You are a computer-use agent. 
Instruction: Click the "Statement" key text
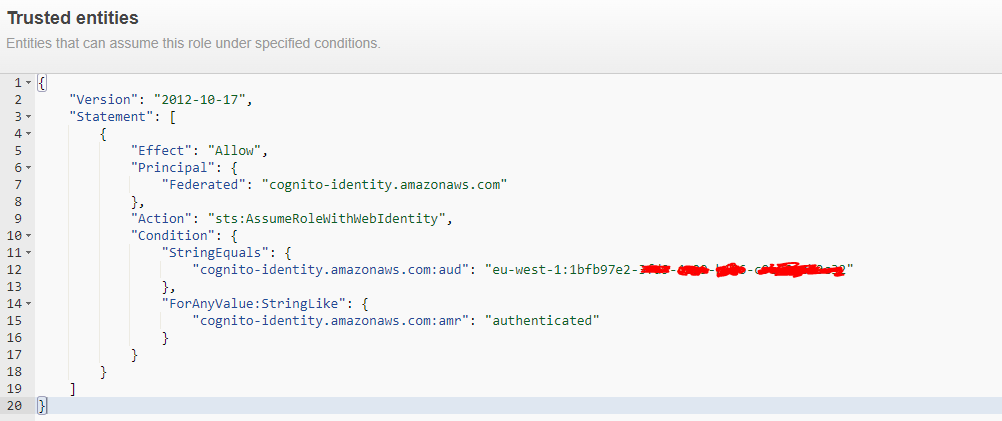coord(111,117)
